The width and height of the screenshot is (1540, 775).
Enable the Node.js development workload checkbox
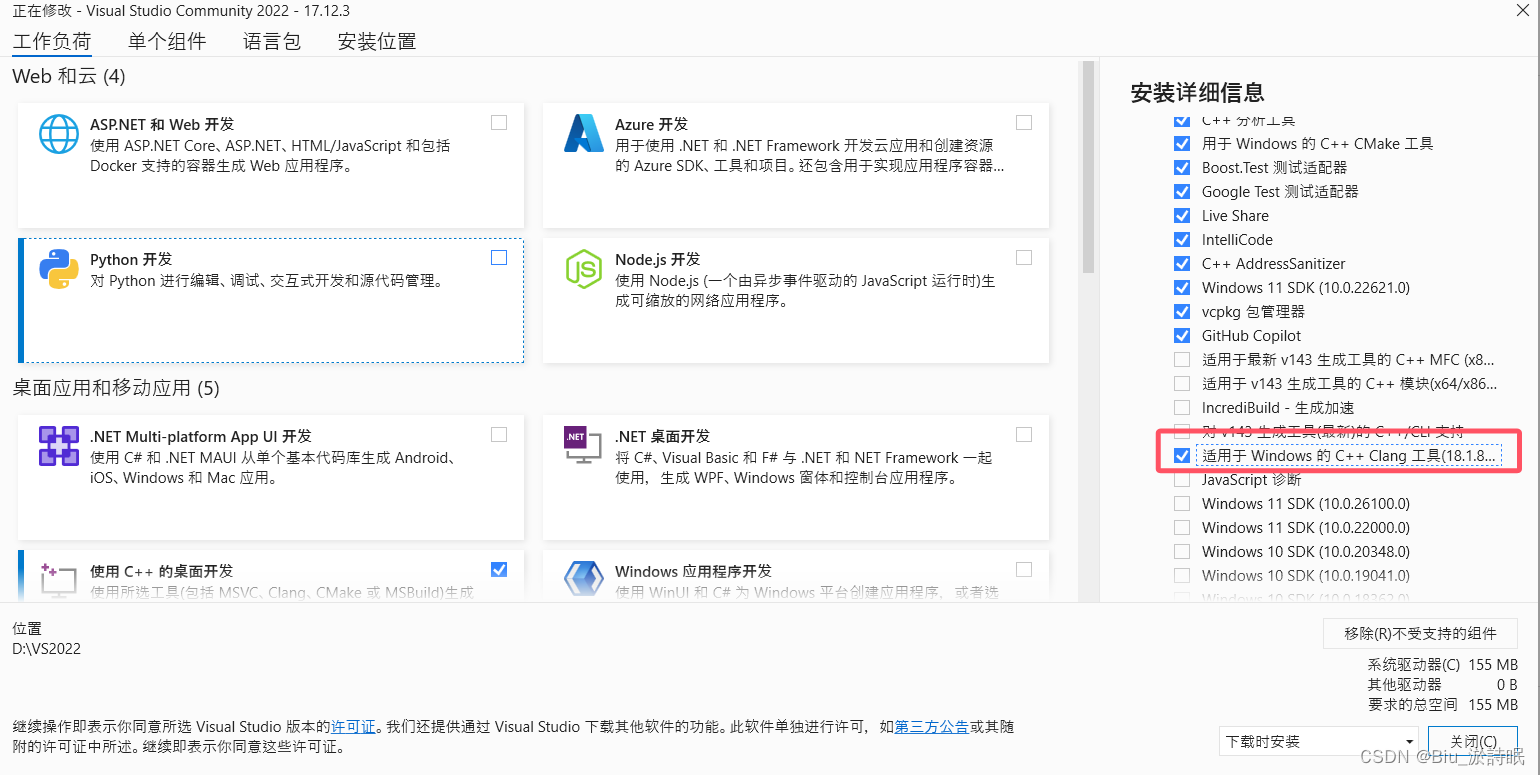(1024, 258)
